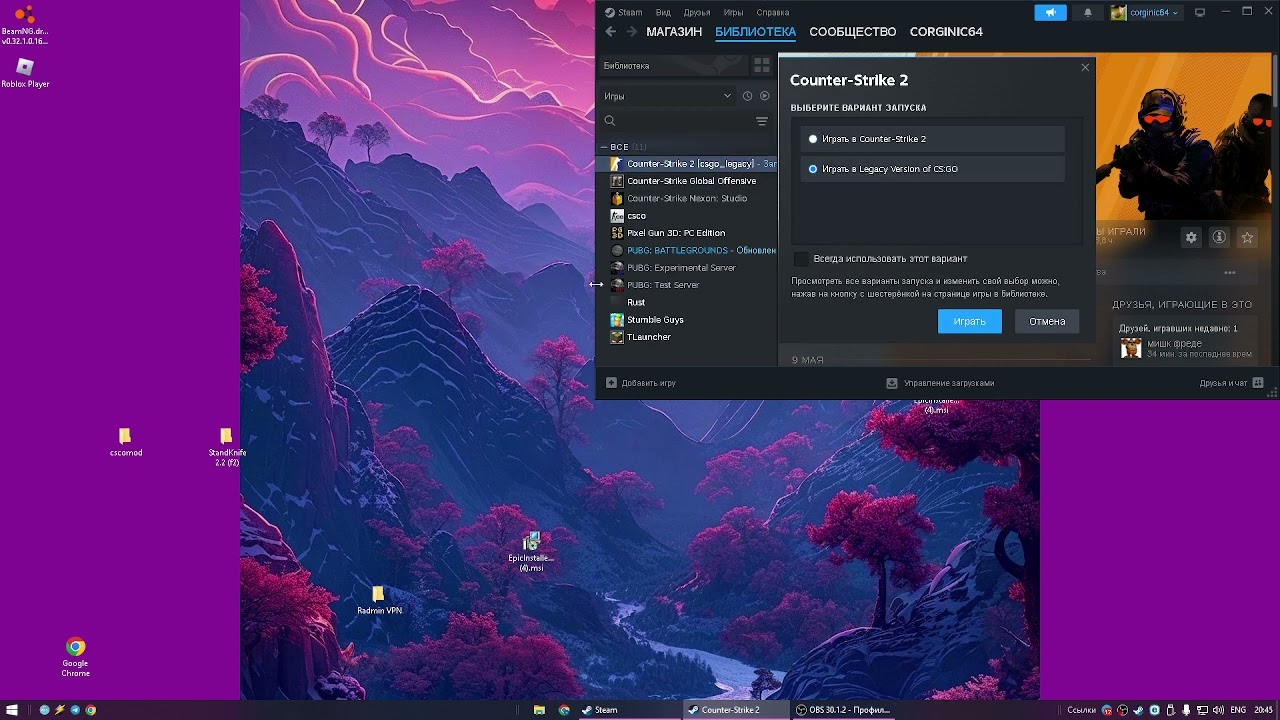Select Counter-Strike 2 [csgo_legacy] in library
Screen dimensions: 1280x720
point(688,164)
